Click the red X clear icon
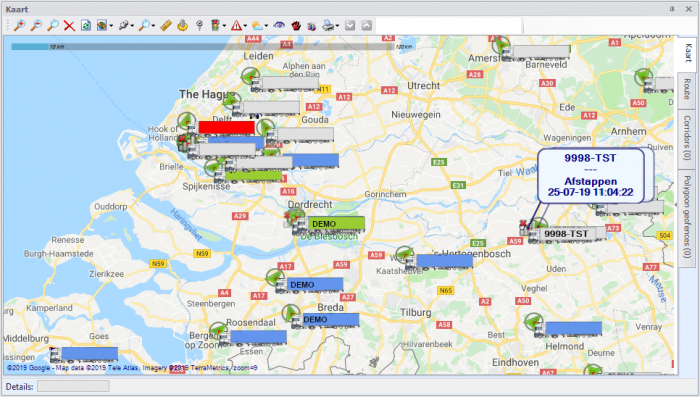This screenshot has width=700, height=397. point(69,25)
